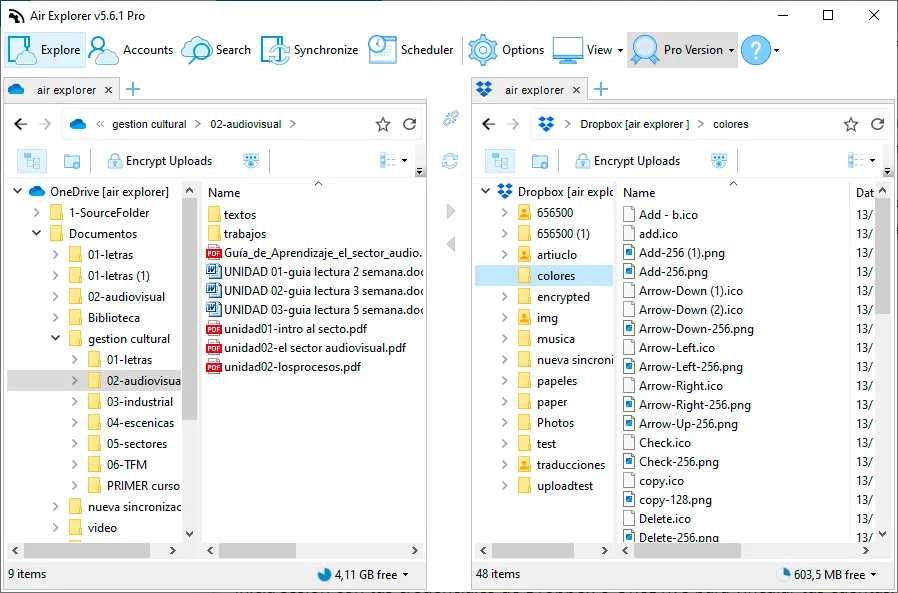Select the Dropbox air explorer tab
This screenshot has width=898, height=593.
point(528,90)
